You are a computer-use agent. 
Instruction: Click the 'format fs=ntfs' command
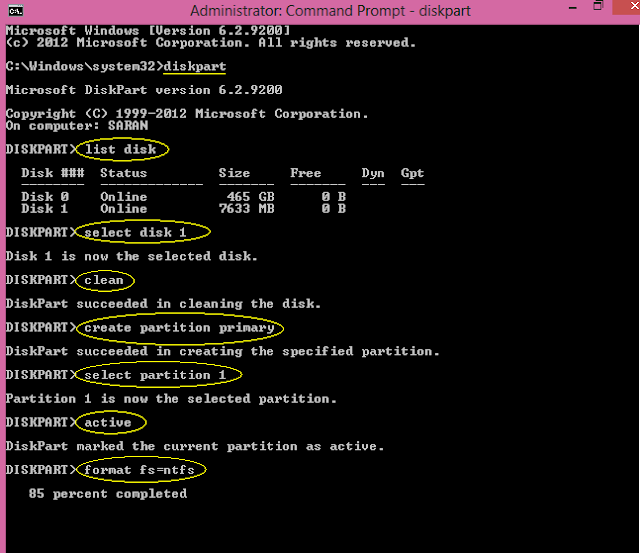tap(139, 470)
